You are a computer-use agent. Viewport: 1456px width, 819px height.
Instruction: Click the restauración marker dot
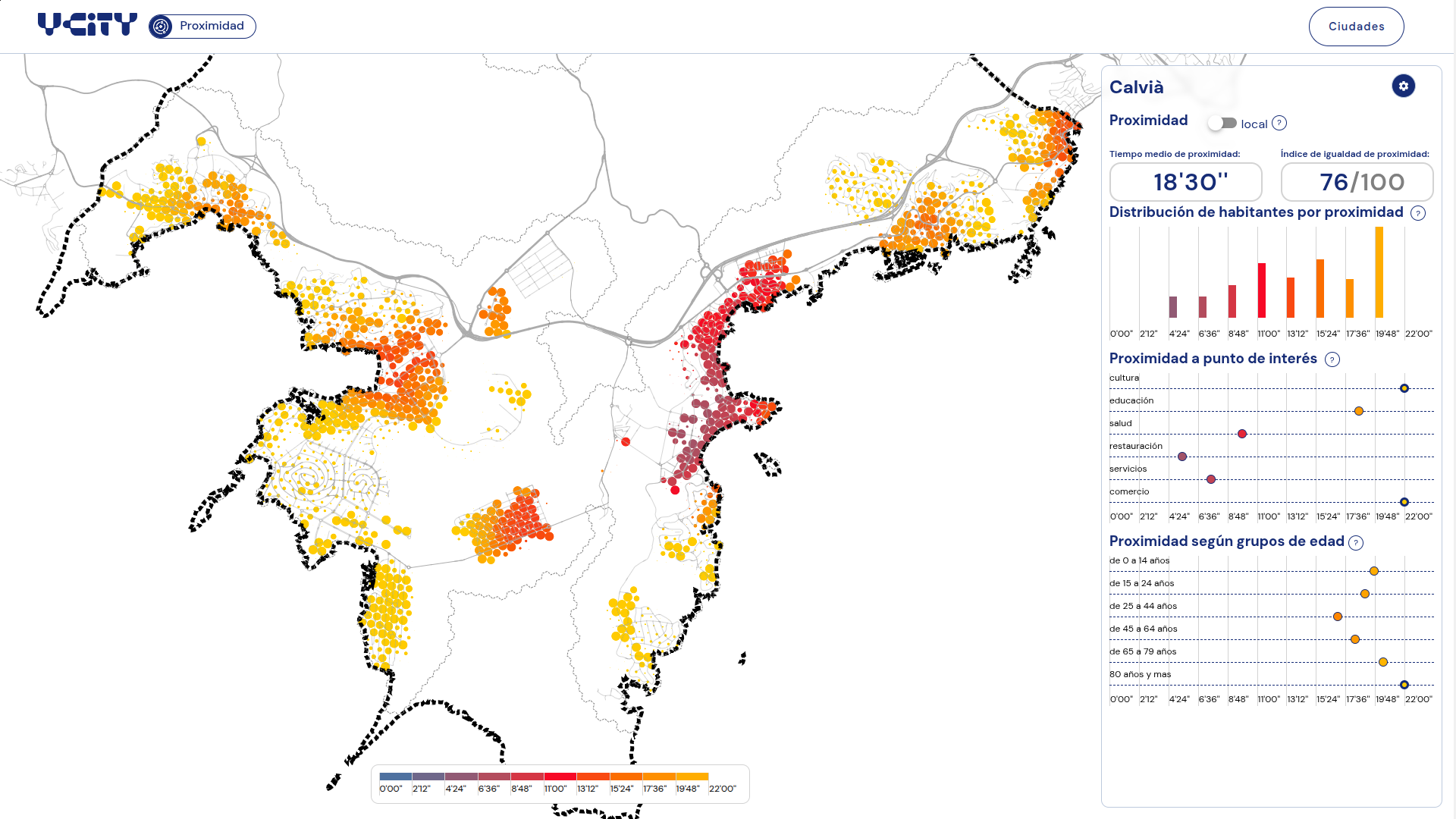pos(1181,457)
